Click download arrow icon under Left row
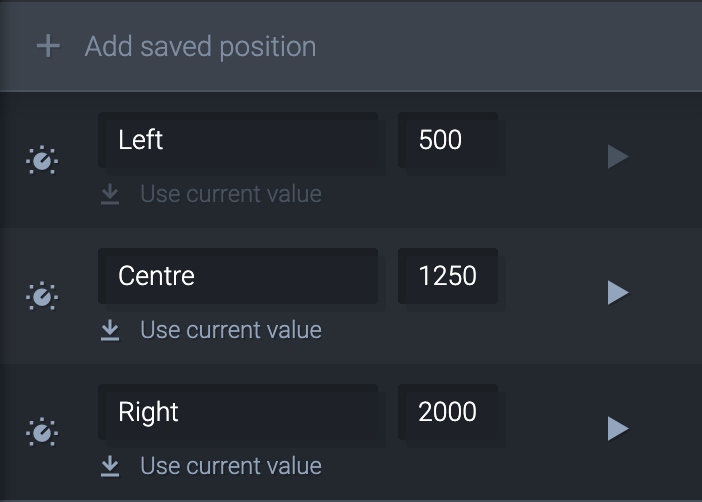This screenshot has width=702, height=502. point(110,195)
